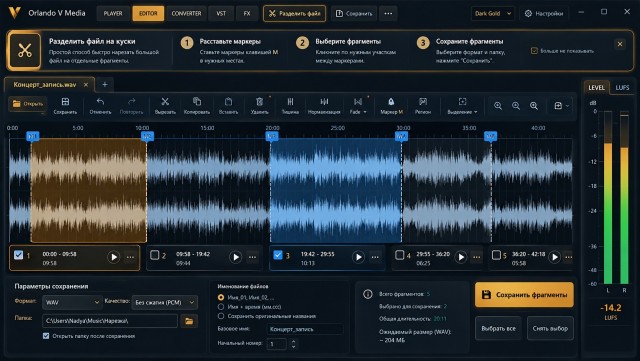Open the top bar three-dots menu
Screen dimensions: 640x361
pos(388,13)
